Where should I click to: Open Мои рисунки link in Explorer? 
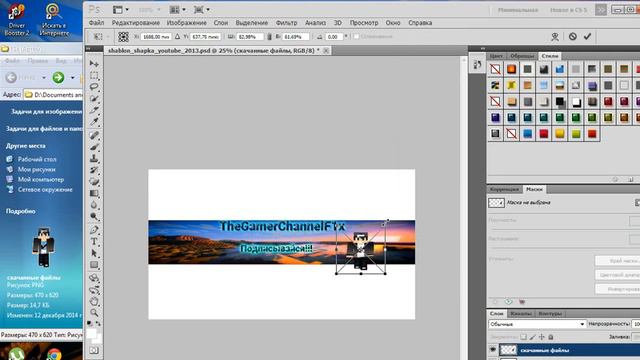click(36, 169)
